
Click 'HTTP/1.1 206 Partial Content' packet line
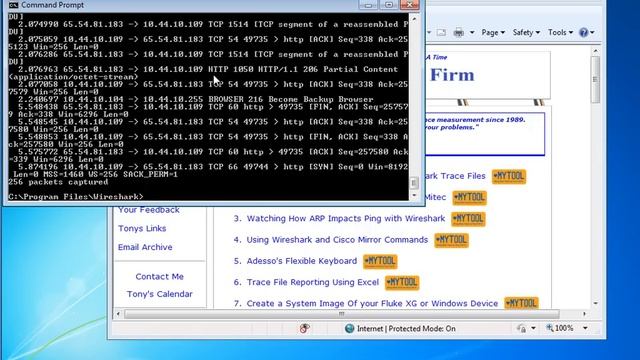[208, 69]
